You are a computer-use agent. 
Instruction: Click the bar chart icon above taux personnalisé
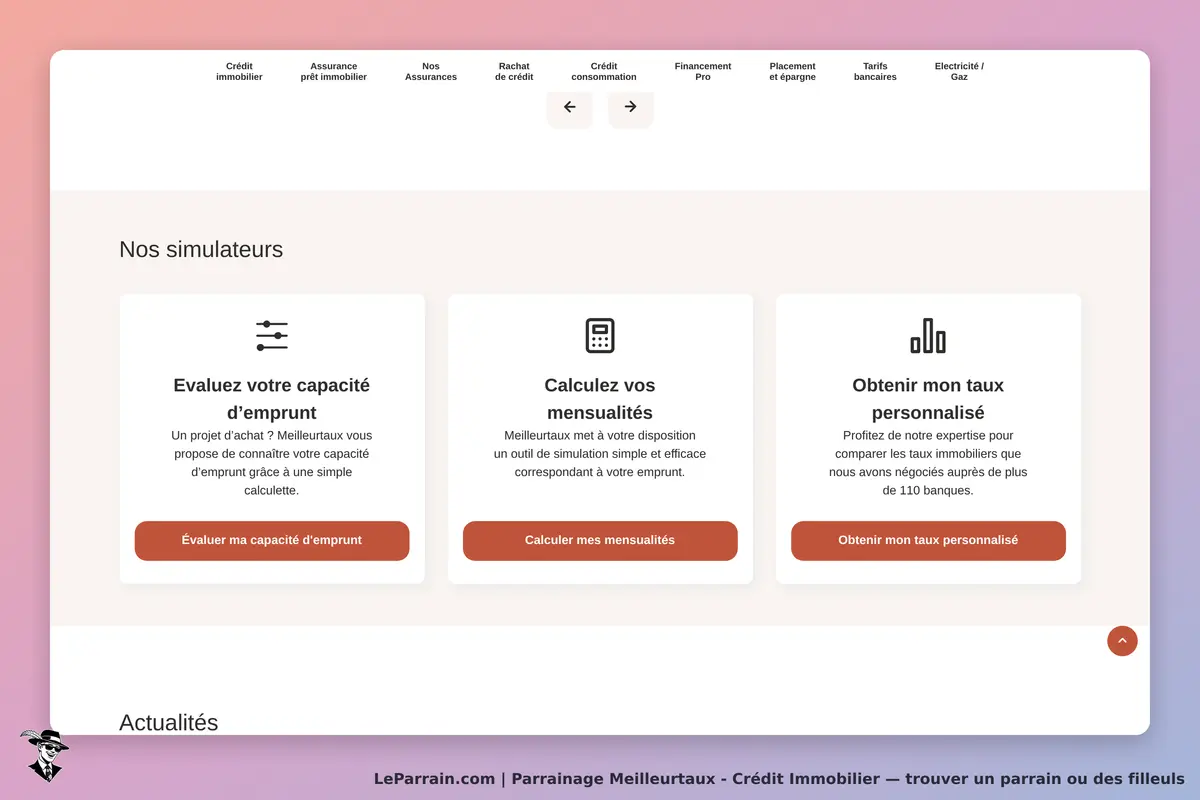(928, 336)
